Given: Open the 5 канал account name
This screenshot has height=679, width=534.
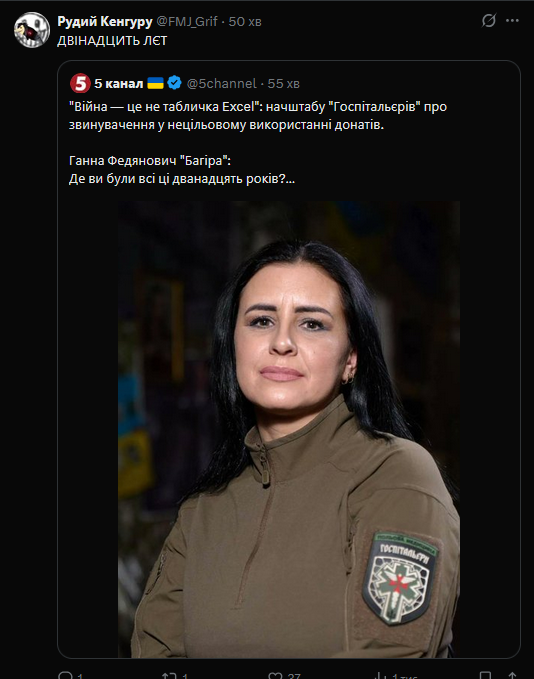Looking at the screenshot, I should tap(119, 83).
